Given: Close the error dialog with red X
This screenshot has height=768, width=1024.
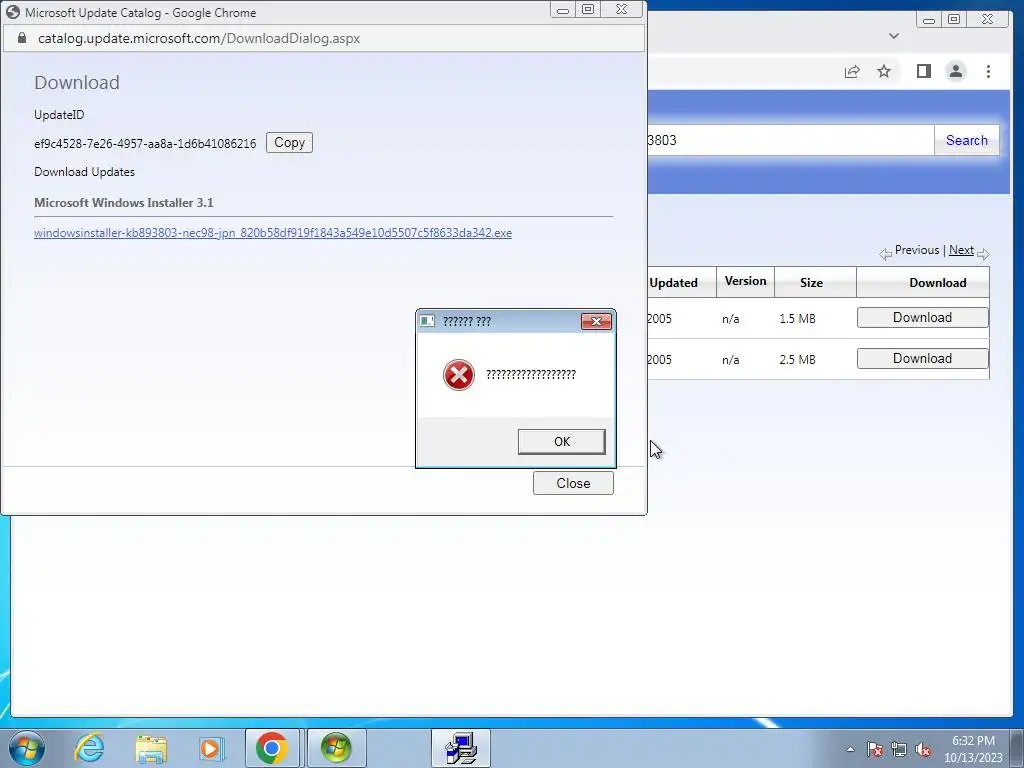Looking at the screenshot, I should tap(596, 321).
